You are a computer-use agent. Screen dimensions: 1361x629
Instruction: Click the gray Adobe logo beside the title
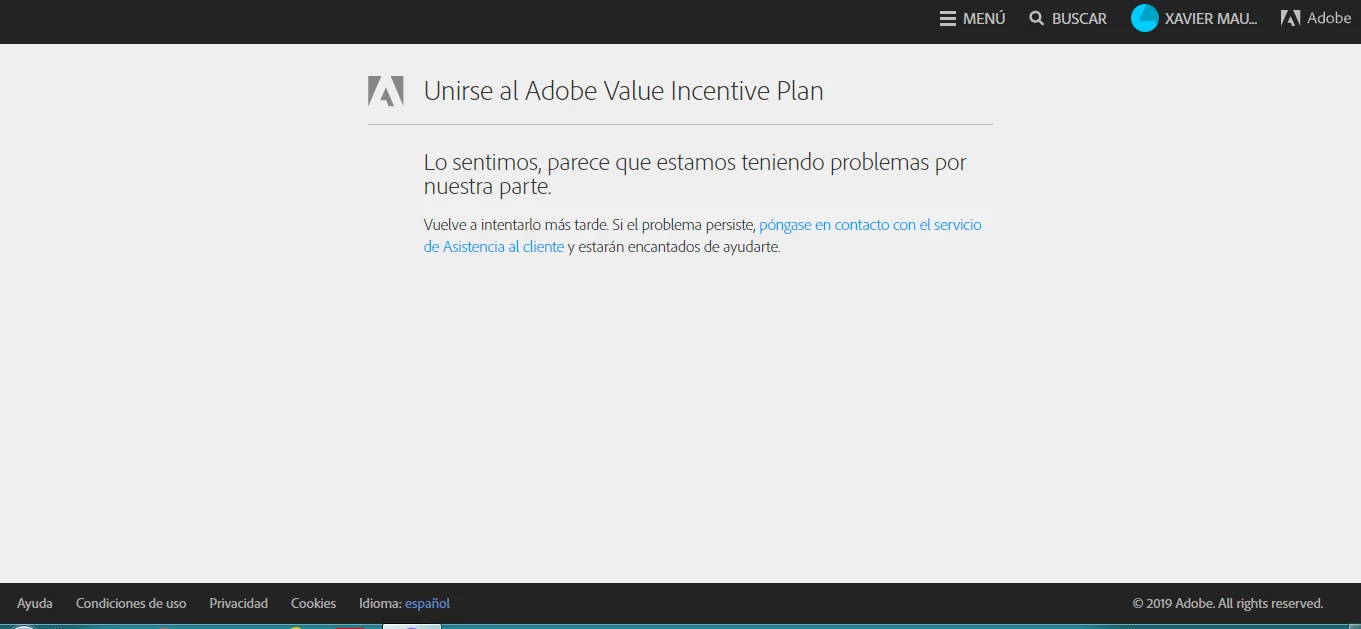coord(386,91)
